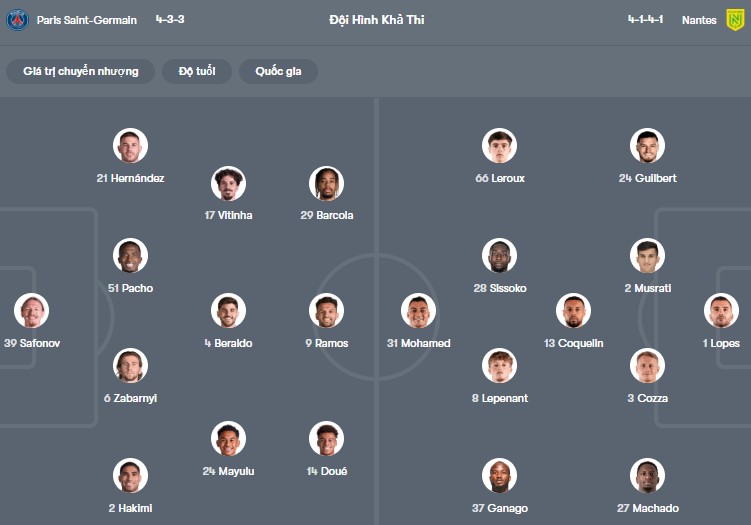Click the Nantes club crest icon
Image resolution: width=751 pixels, height=525 pixels.
click(x=735, y=20)
